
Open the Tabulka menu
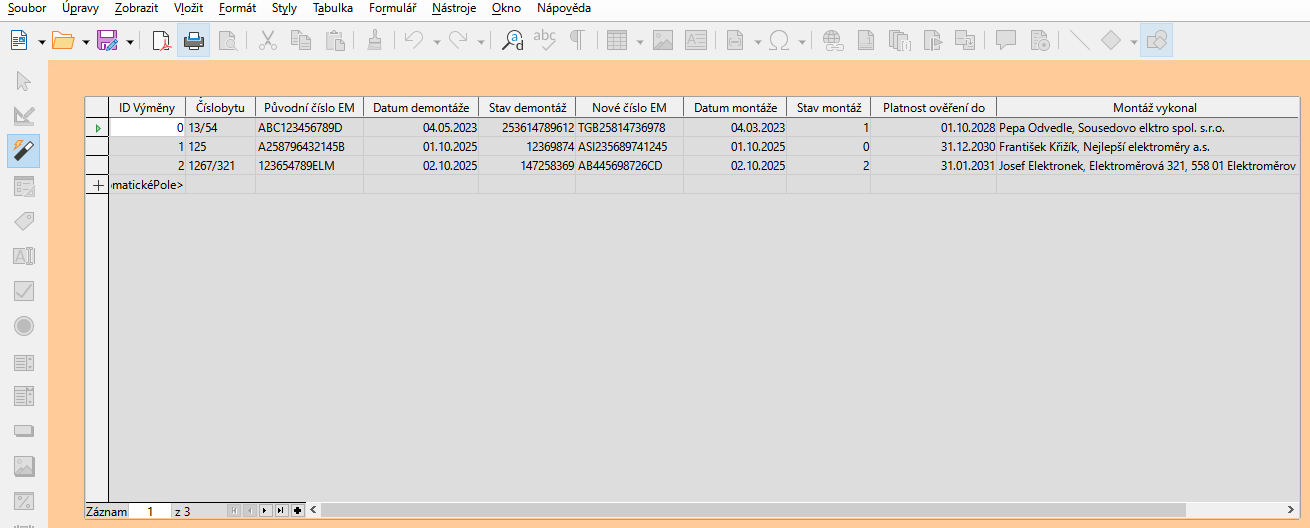coord(332,8)
